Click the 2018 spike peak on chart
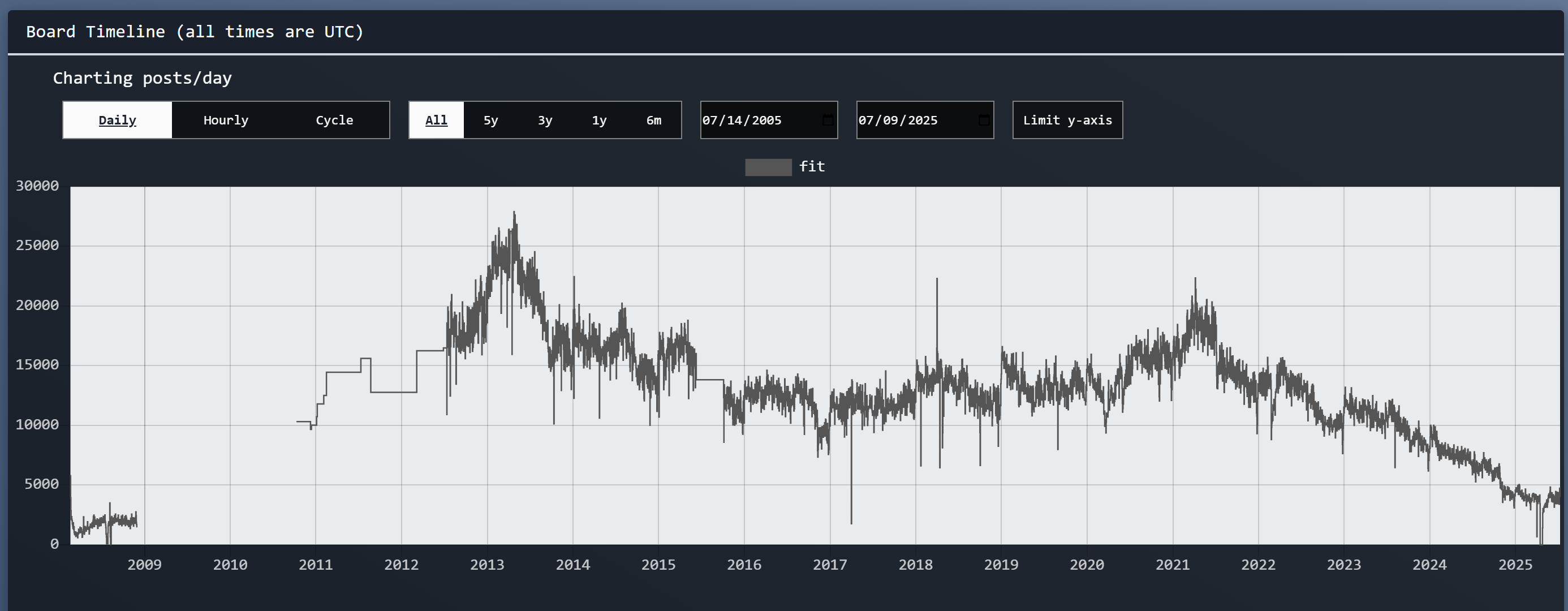This screenshot has height=611, width=1568. pos(937,279)
